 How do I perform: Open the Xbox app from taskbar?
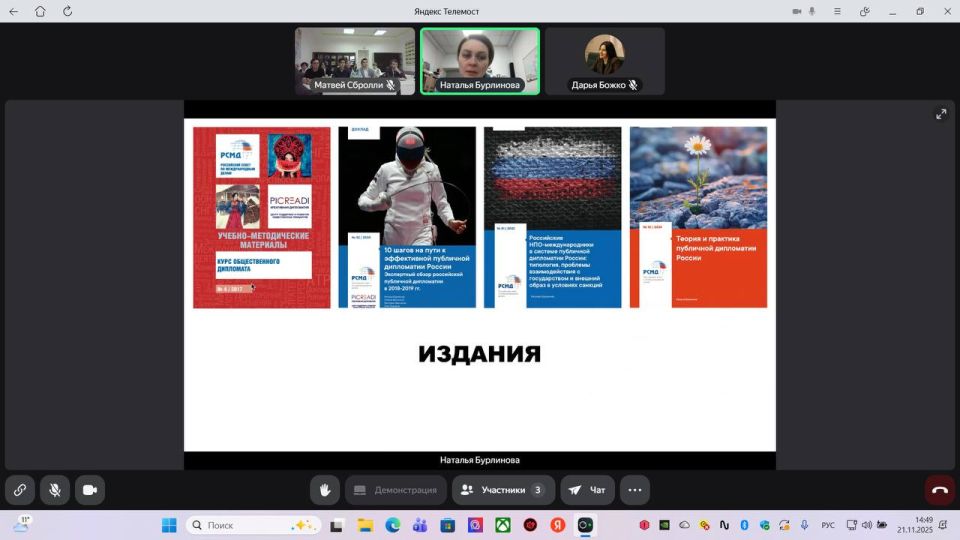503,525
